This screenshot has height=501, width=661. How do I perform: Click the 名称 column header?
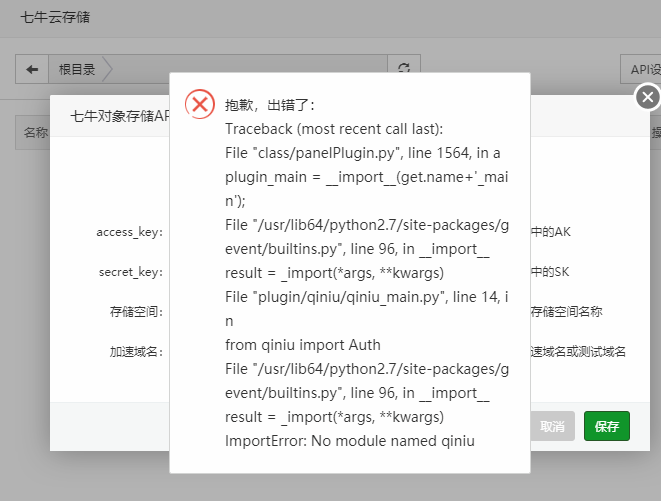35,132
